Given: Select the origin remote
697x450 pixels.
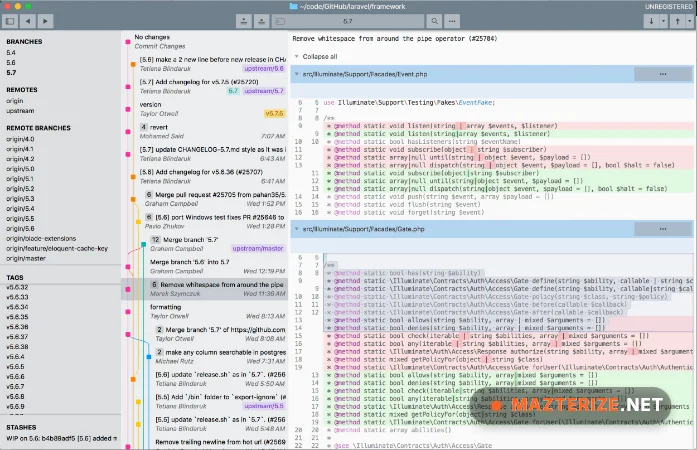Looking at the screenshot, I should click(15, 101).
